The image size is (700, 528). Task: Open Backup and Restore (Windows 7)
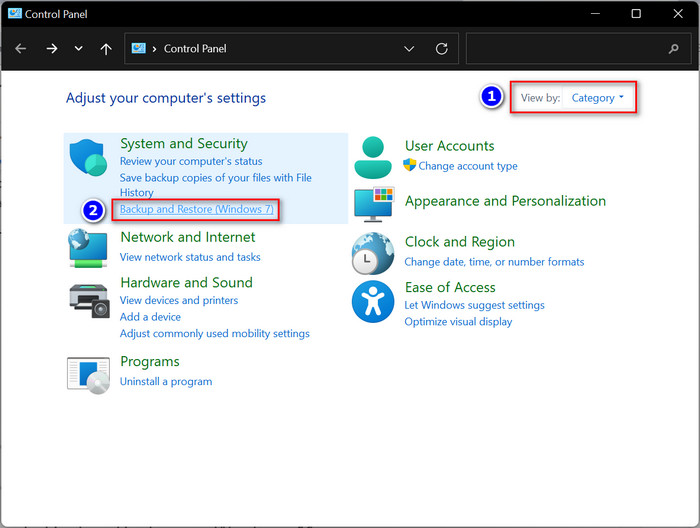196,209
